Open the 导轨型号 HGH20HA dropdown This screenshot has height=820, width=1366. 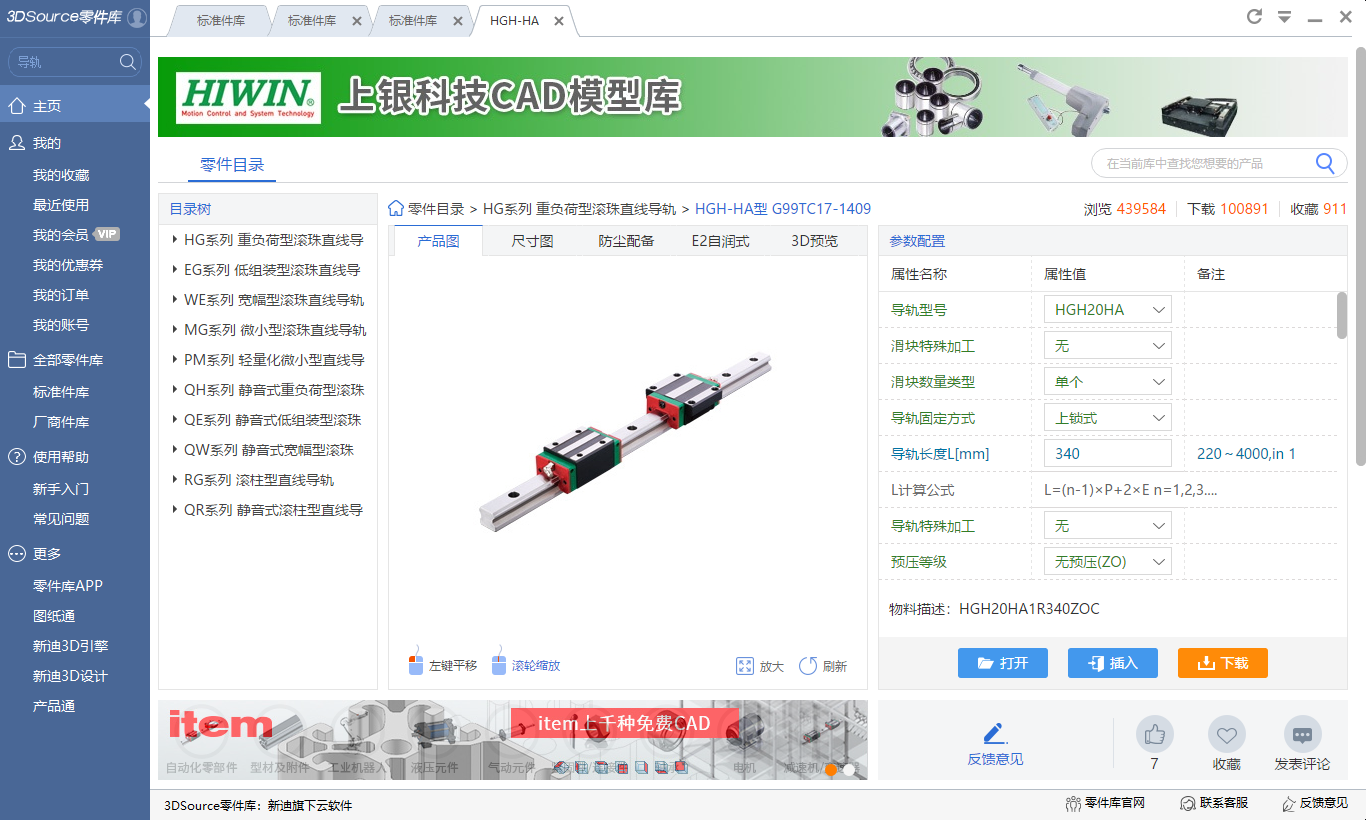tap(1107, 310)
